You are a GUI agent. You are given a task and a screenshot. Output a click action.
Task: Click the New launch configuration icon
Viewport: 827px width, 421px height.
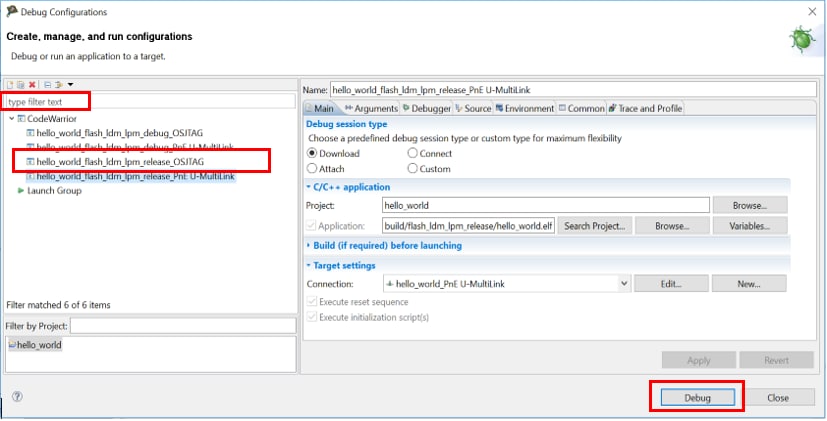[10, 84]
